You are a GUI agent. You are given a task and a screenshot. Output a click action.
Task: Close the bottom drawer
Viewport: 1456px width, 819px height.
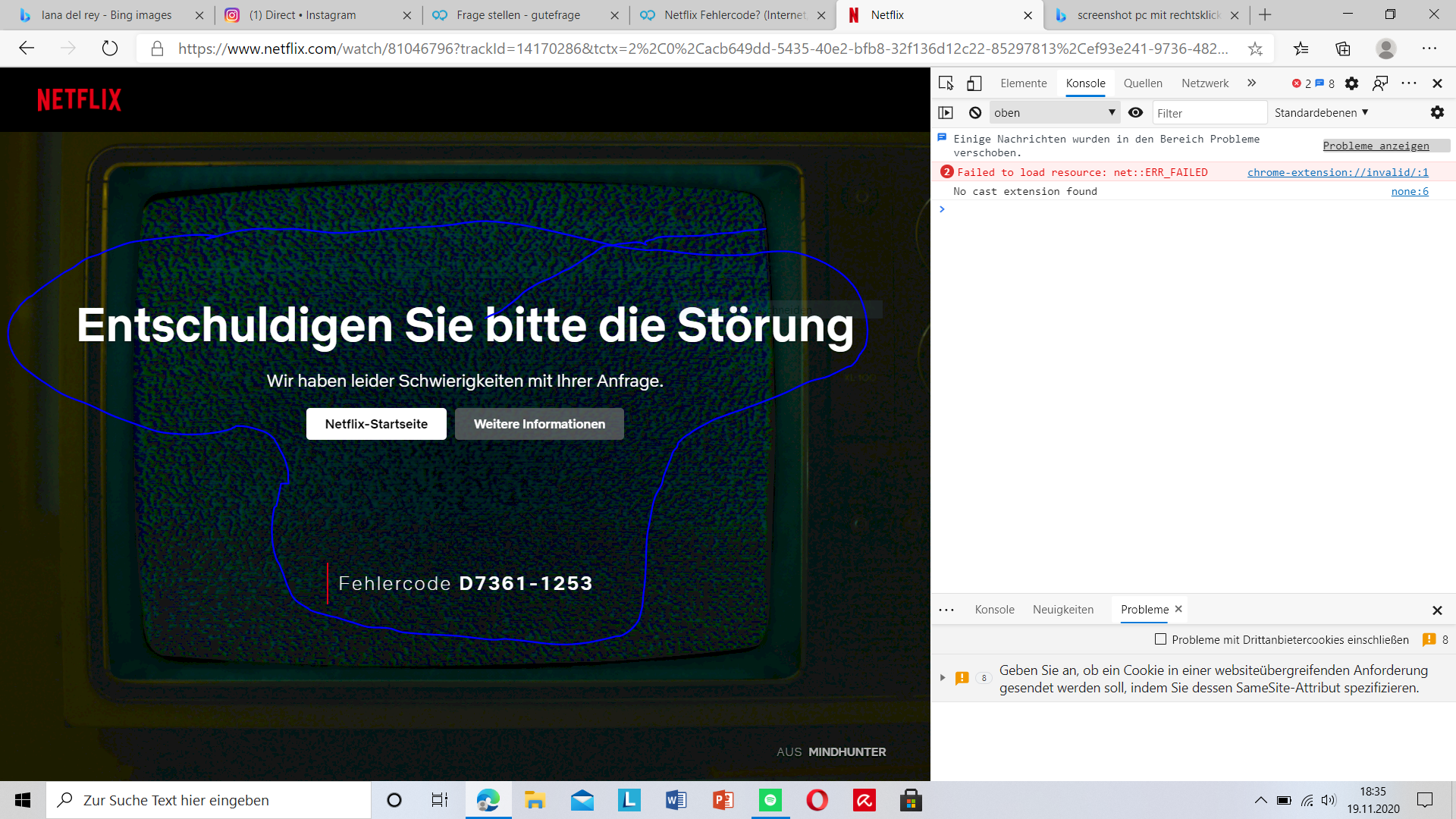[x=1437, y=610]
